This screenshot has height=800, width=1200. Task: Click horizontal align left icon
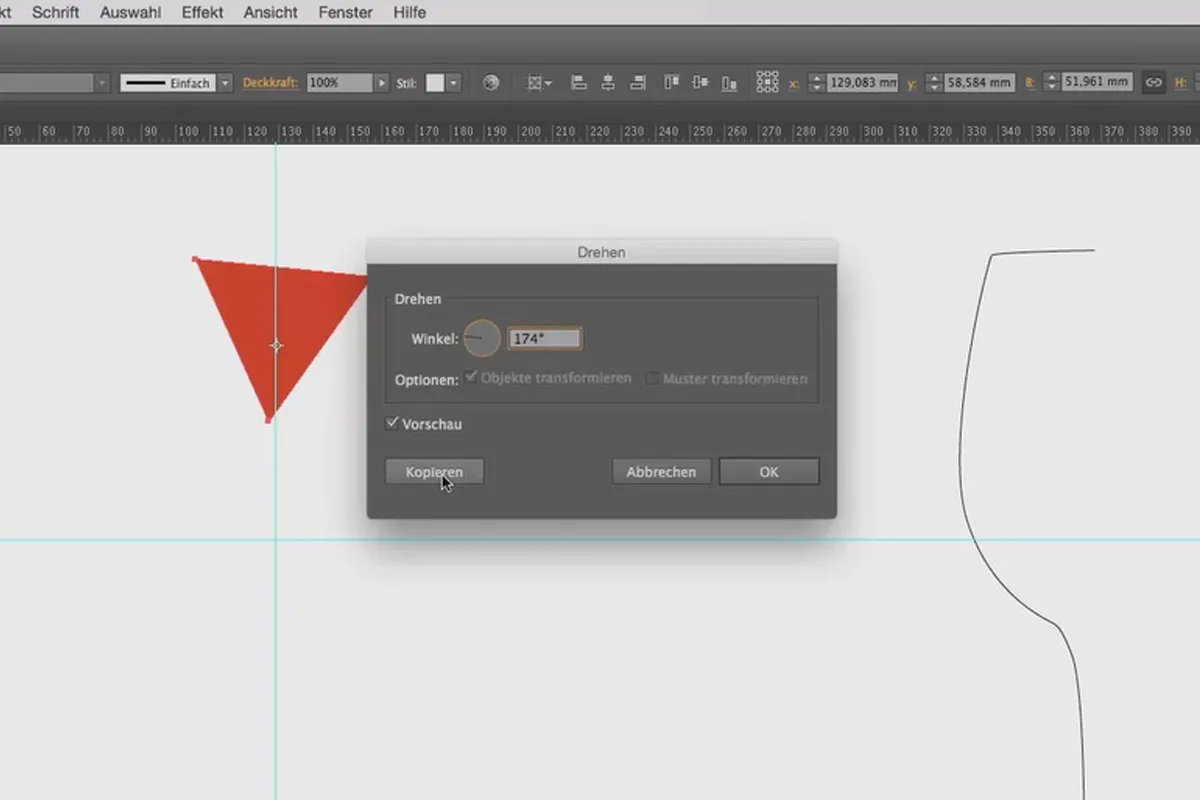tap(578, 83)
